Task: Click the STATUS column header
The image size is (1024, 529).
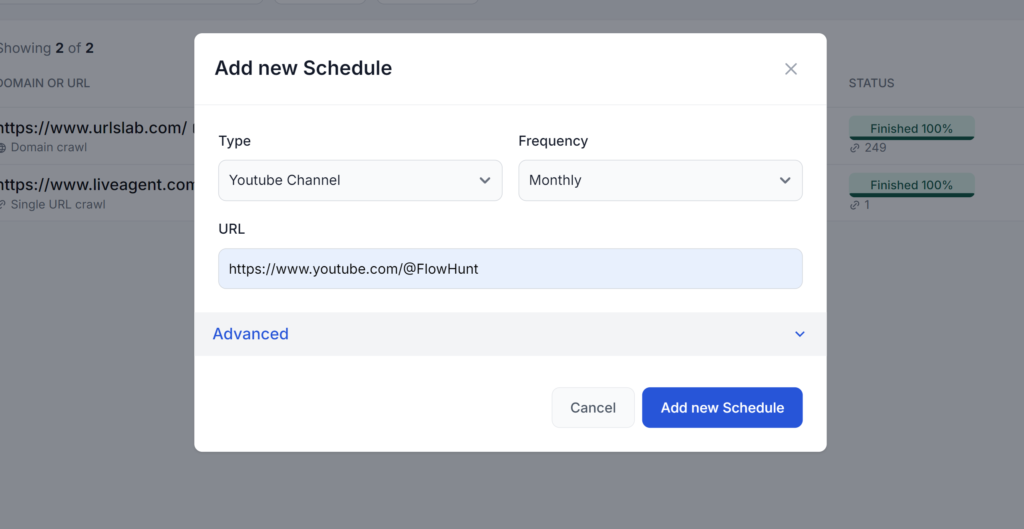Action: [x=871, y=83]
